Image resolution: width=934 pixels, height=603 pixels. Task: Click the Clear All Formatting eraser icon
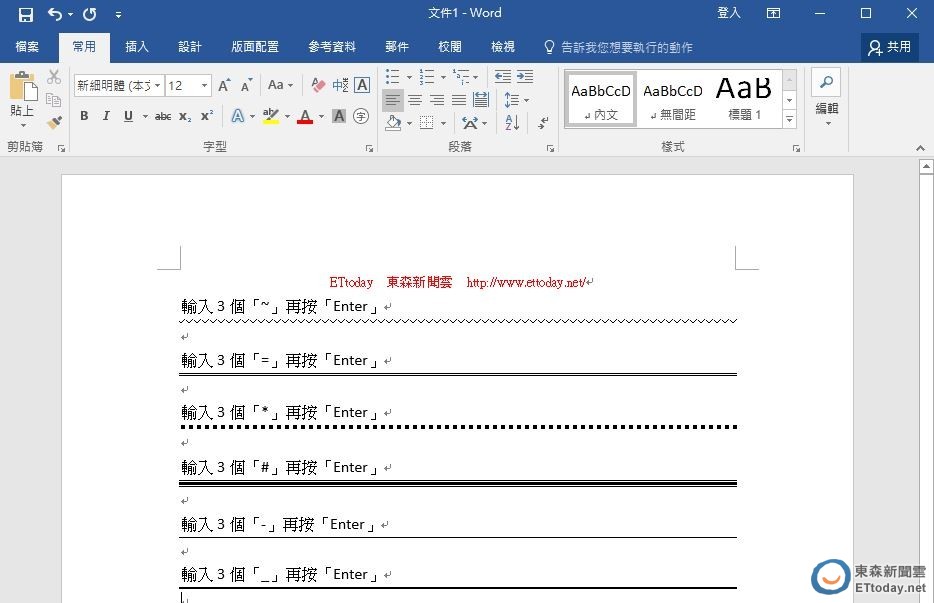point(318,85)
